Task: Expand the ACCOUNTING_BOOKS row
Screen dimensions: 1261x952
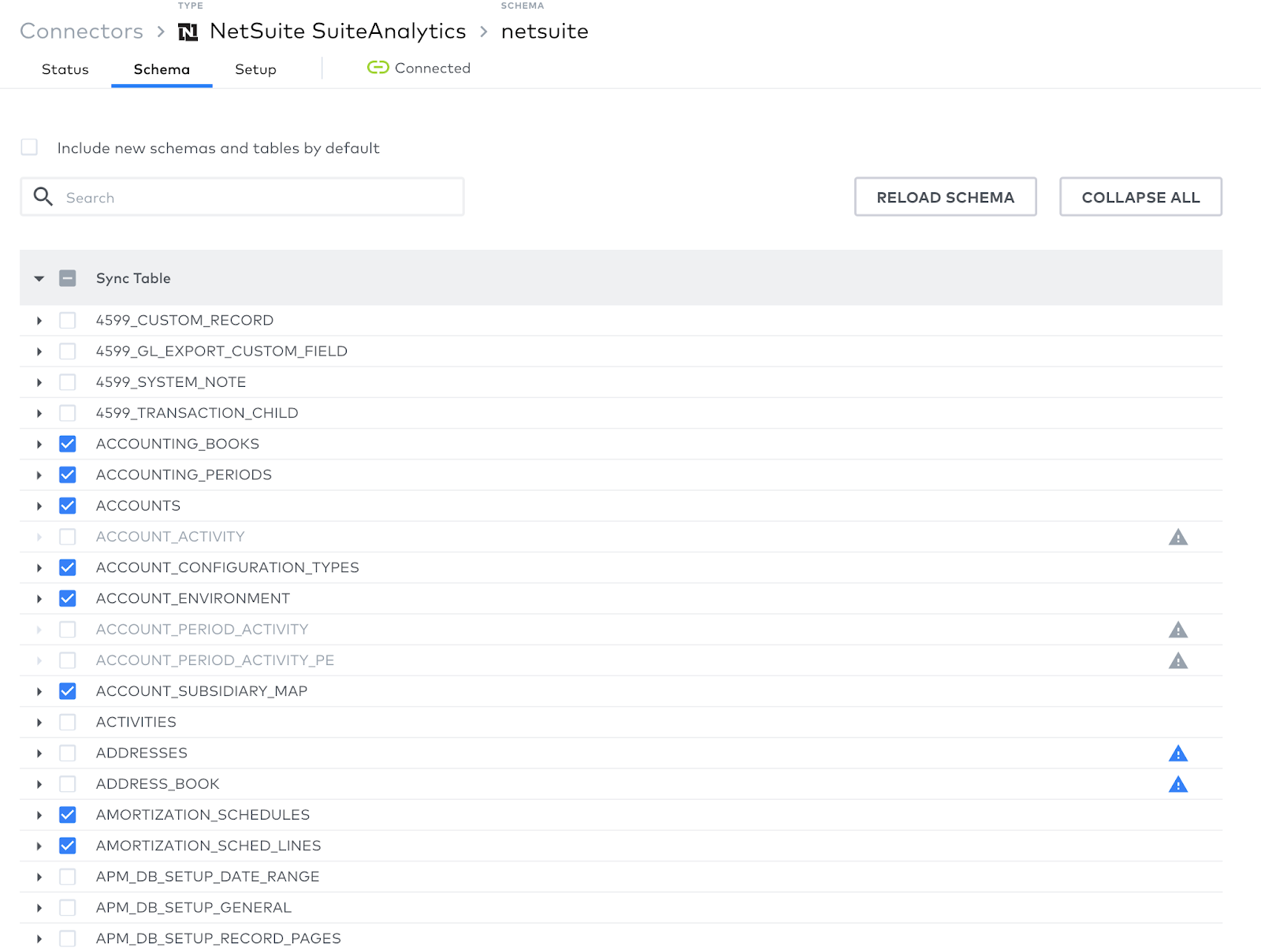Action: point(39,444)
